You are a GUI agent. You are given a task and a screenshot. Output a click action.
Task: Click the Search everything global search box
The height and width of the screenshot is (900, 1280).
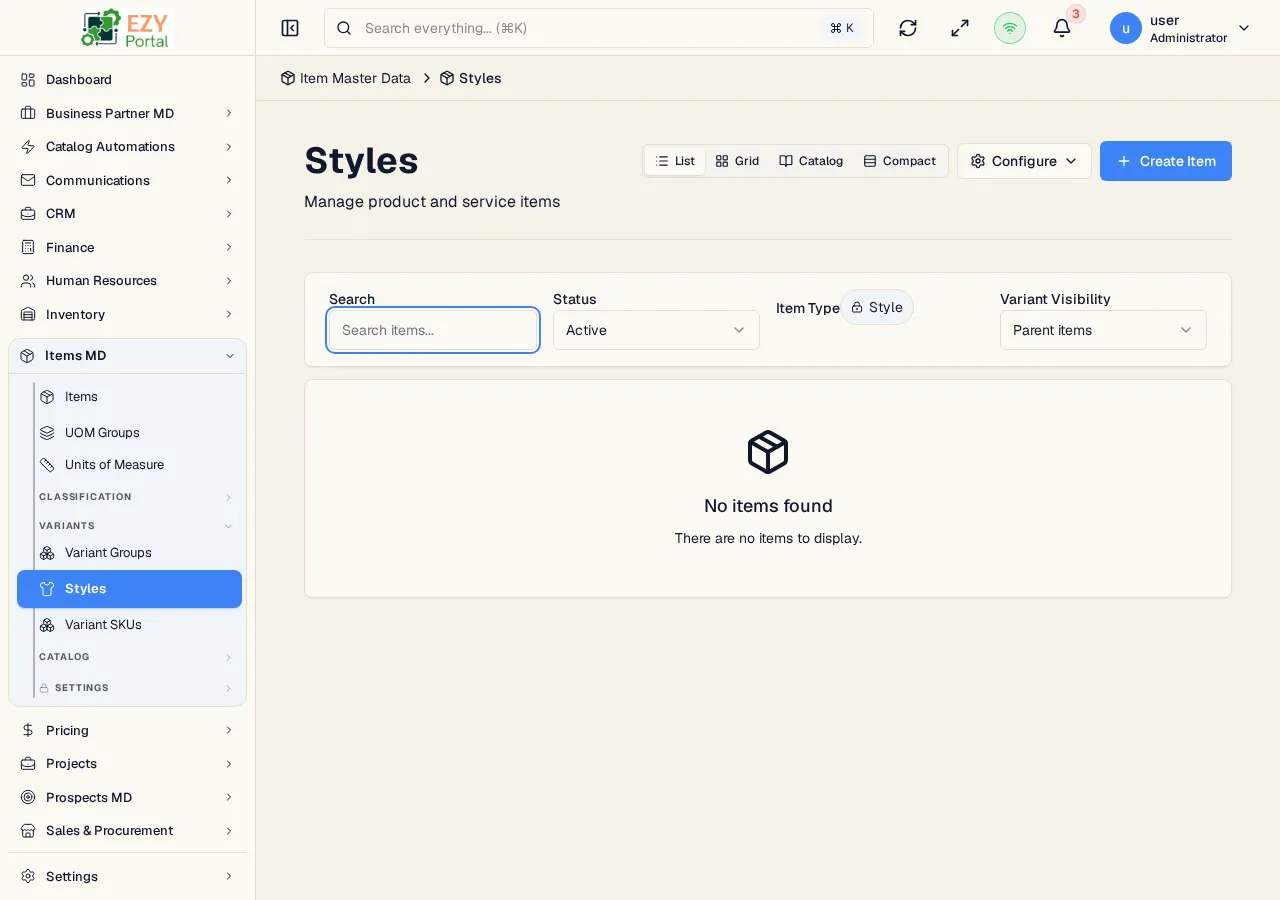click(599, 28)
